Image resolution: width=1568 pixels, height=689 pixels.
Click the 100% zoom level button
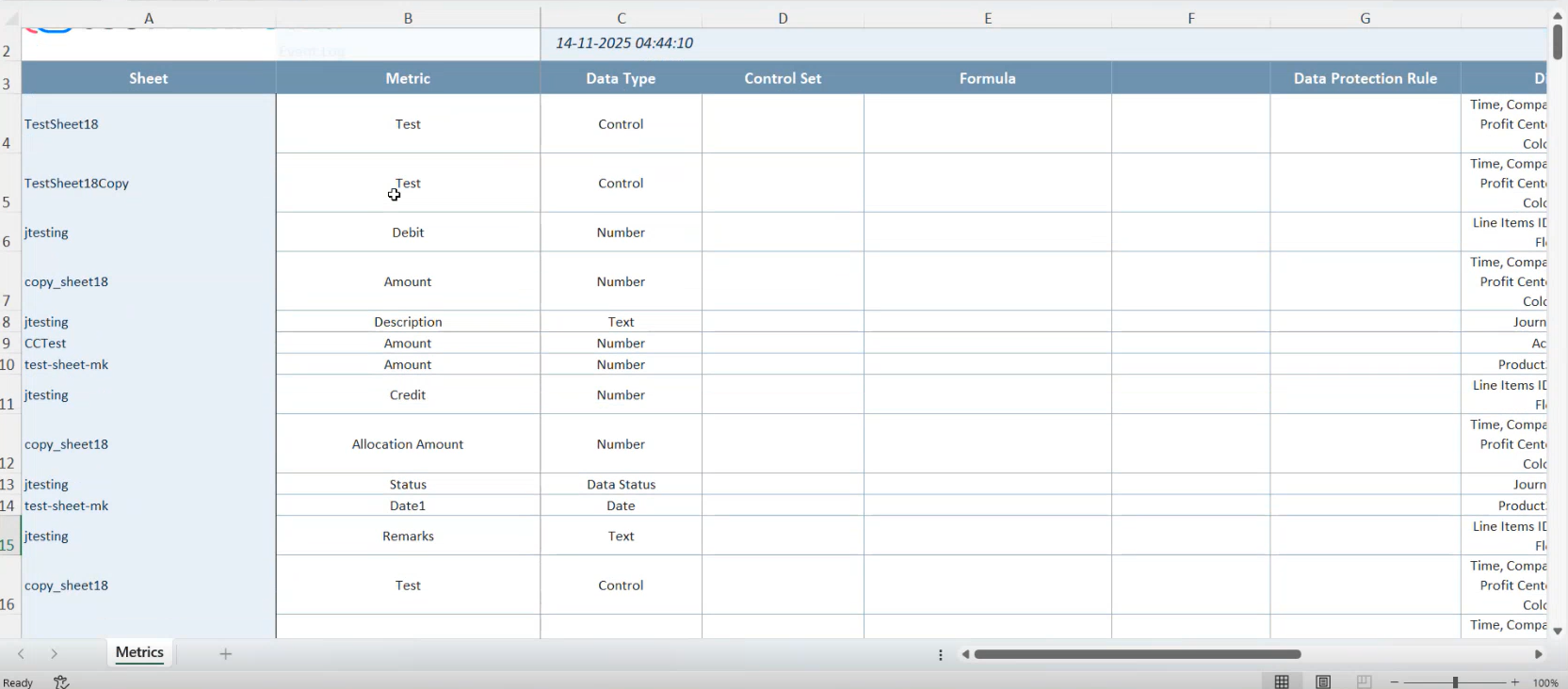coord(1545,682)
